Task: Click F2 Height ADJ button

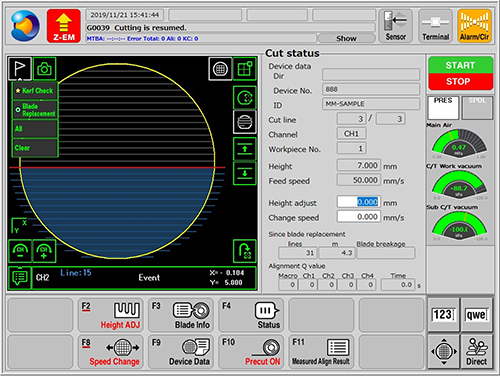Action: [x=111, y=315]
